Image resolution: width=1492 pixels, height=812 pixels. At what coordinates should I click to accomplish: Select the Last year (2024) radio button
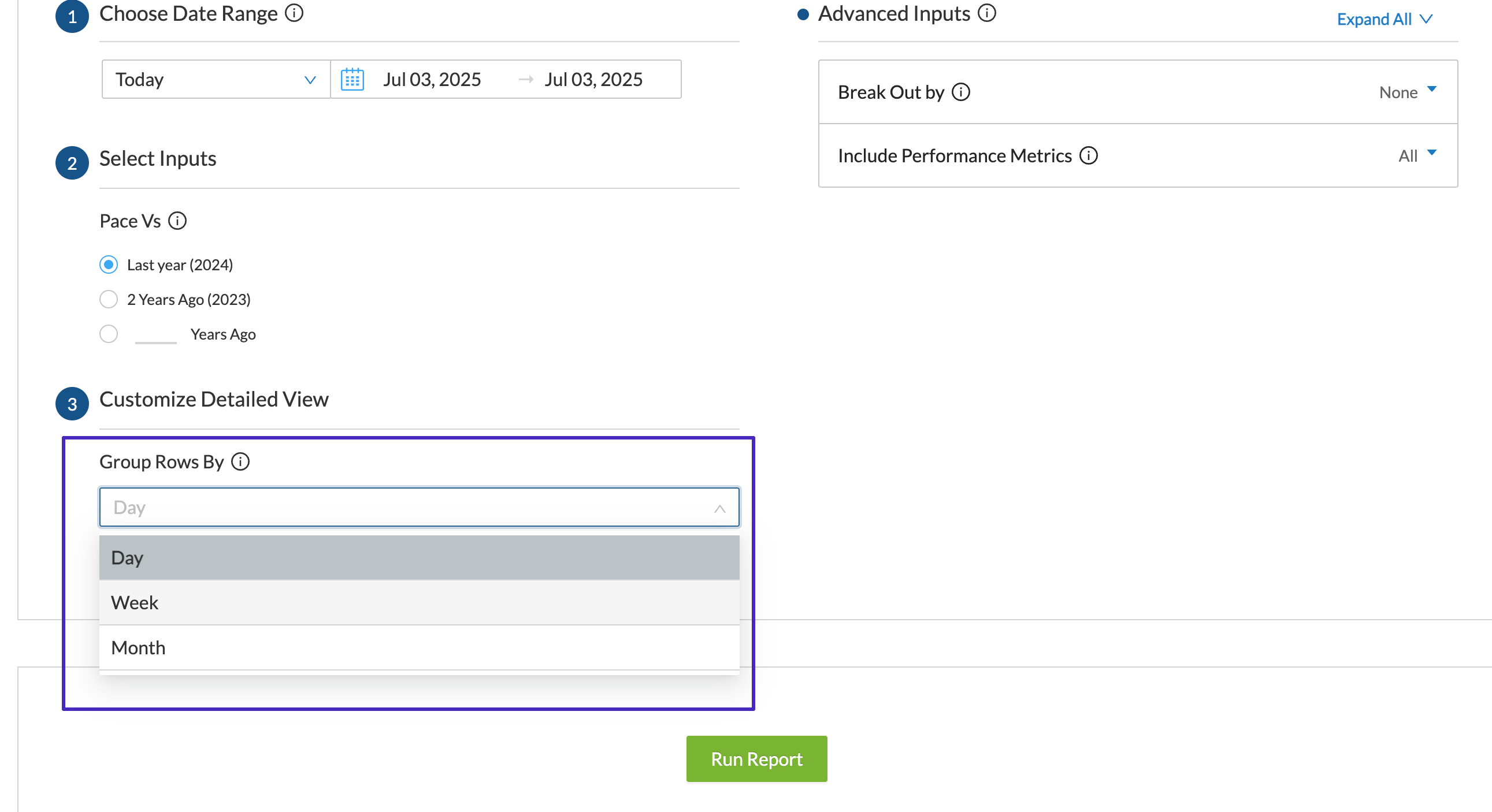tap(109, 265)
